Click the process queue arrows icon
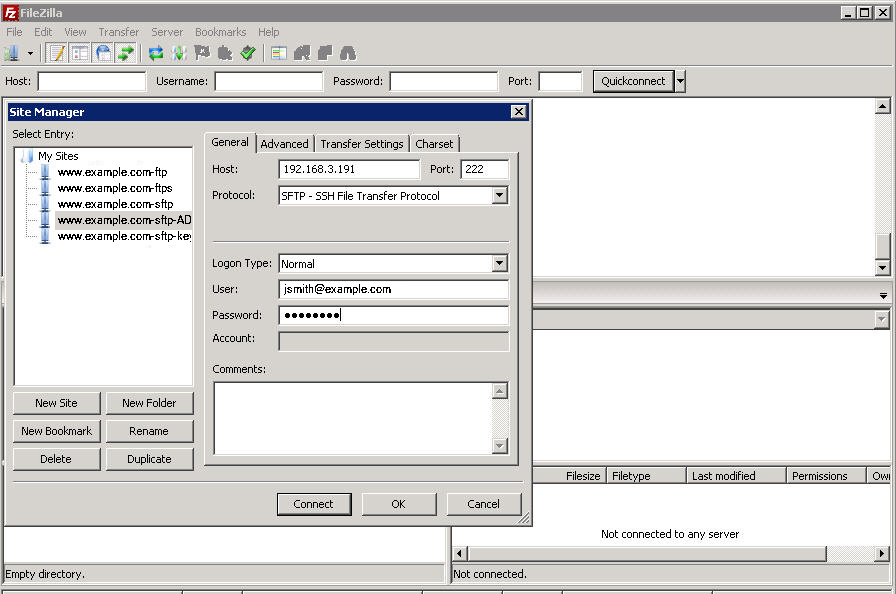This screenshot has height=594, width=896. (x=179, y=54)
